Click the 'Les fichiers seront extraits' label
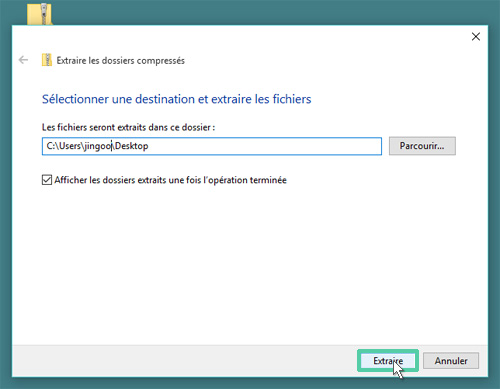500x389 pixels. 128,127
